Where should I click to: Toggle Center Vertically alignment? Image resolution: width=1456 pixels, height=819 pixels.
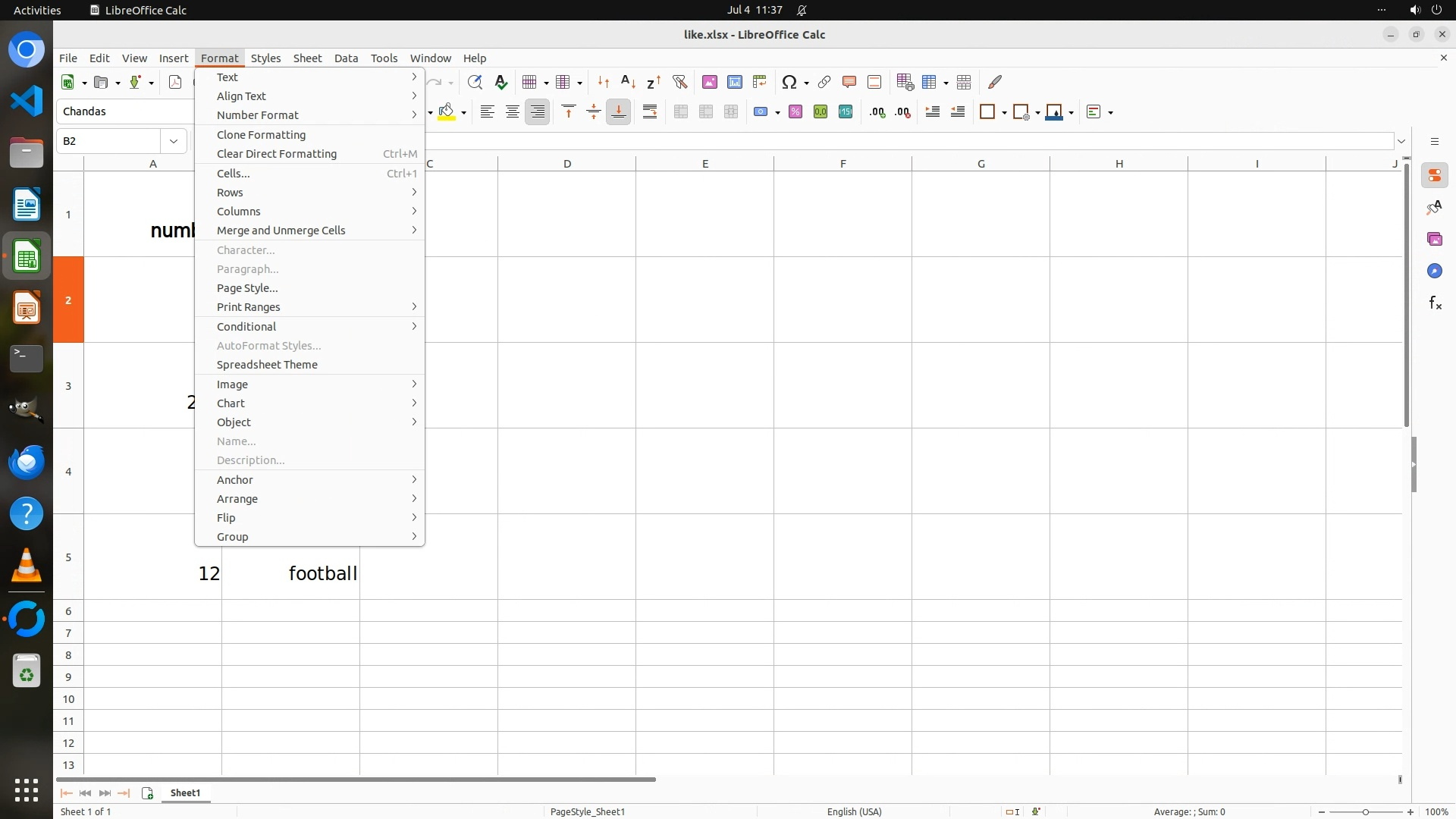click(x=594, y=112)
